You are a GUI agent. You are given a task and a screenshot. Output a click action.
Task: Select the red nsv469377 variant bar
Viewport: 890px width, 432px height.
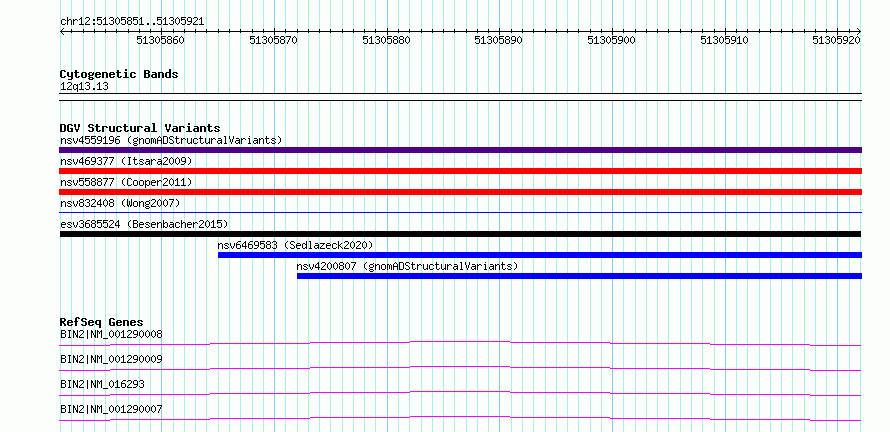pos(460,171)
